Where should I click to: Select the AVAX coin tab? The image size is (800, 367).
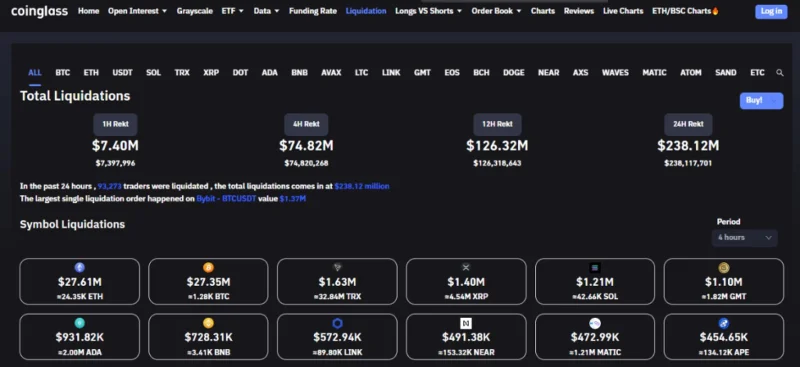(331, 72)
